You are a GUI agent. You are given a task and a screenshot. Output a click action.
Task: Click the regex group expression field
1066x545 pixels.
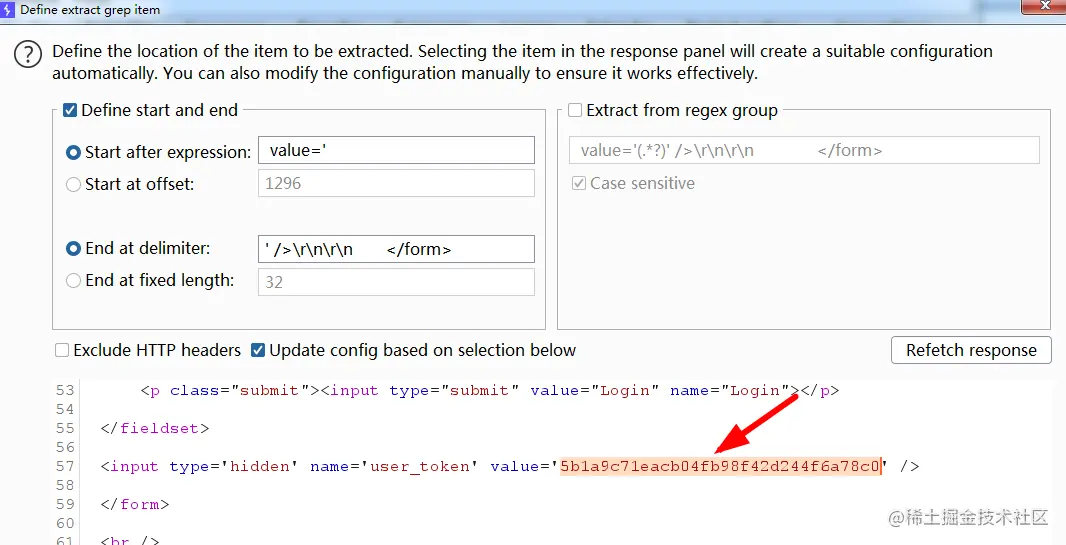click(x=804, y=150)
